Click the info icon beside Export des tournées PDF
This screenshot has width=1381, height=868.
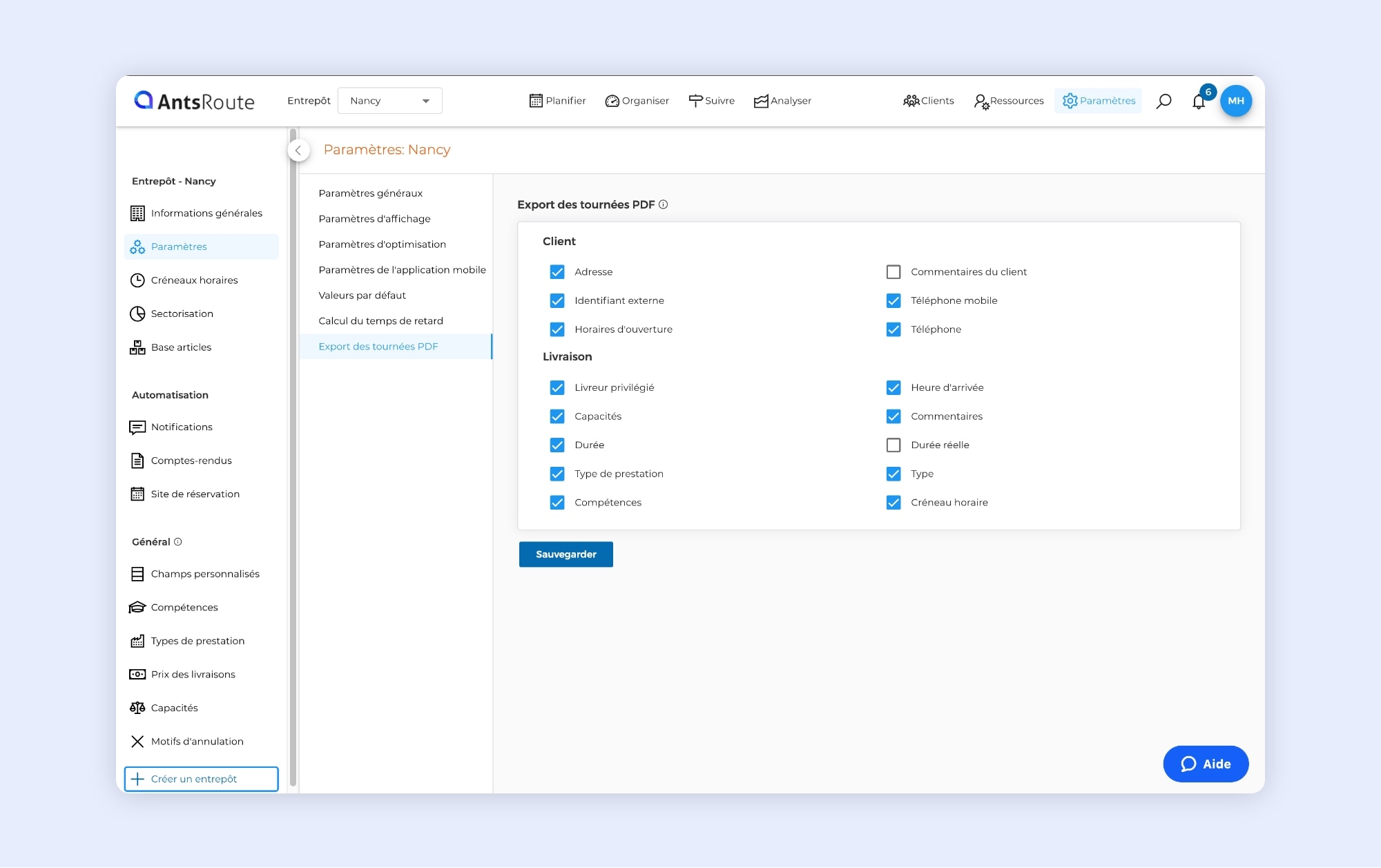tap(663, 204)
